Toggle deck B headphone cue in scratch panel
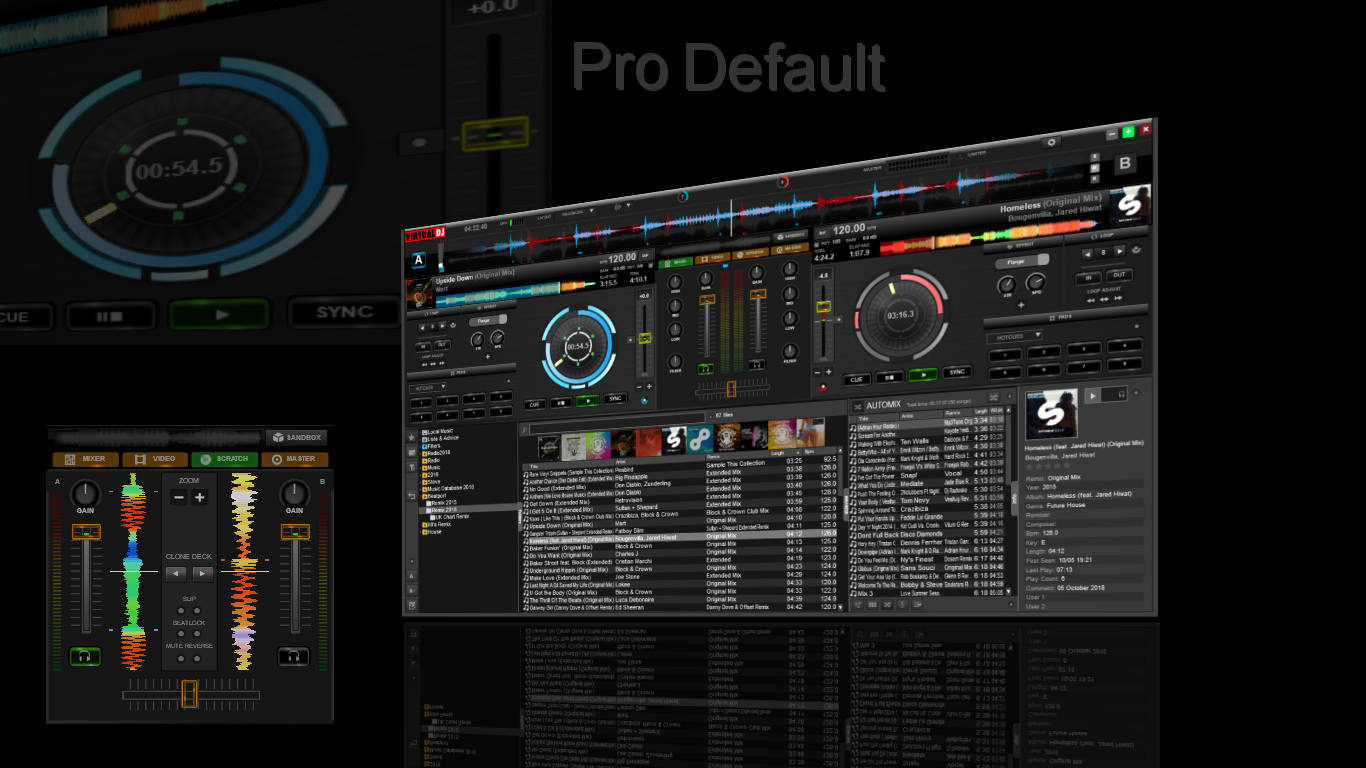Image resolution: width=1366 pixels, height=768 pixels. [x=293, y=657]
